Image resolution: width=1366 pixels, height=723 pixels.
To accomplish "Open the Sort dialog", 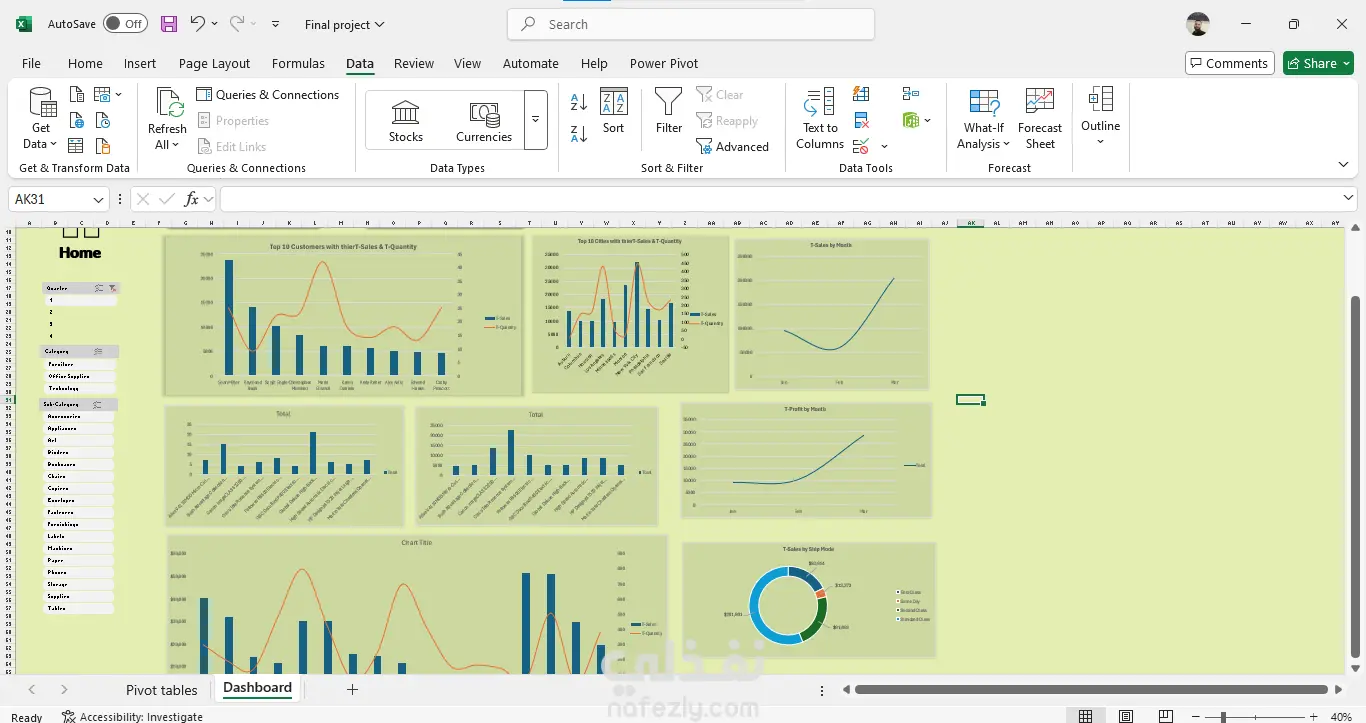I will tap(613, 111).
